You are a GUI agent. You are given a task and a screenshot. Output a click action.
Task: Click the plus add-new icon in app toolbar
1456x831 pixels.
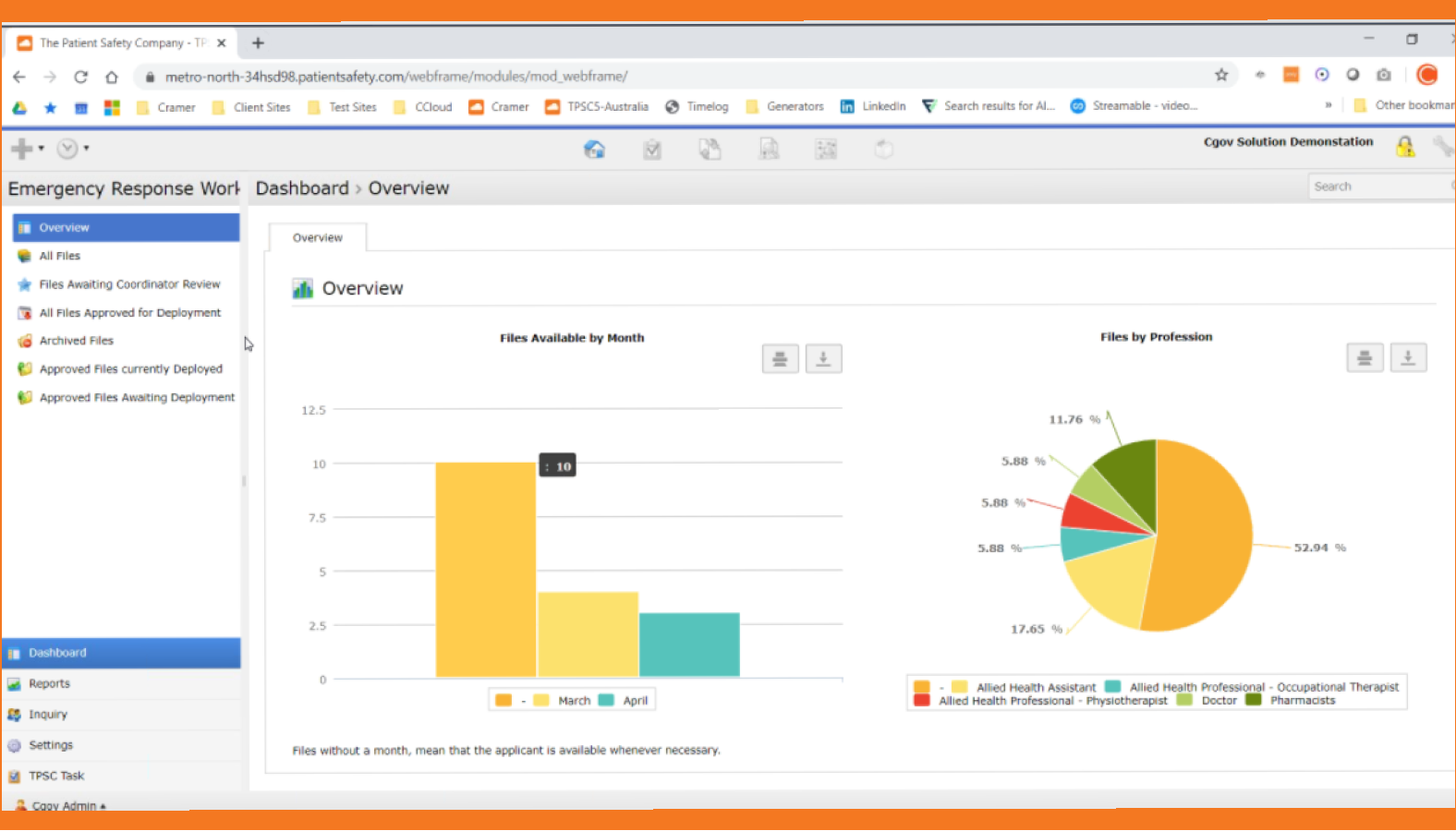coord(21,149)
